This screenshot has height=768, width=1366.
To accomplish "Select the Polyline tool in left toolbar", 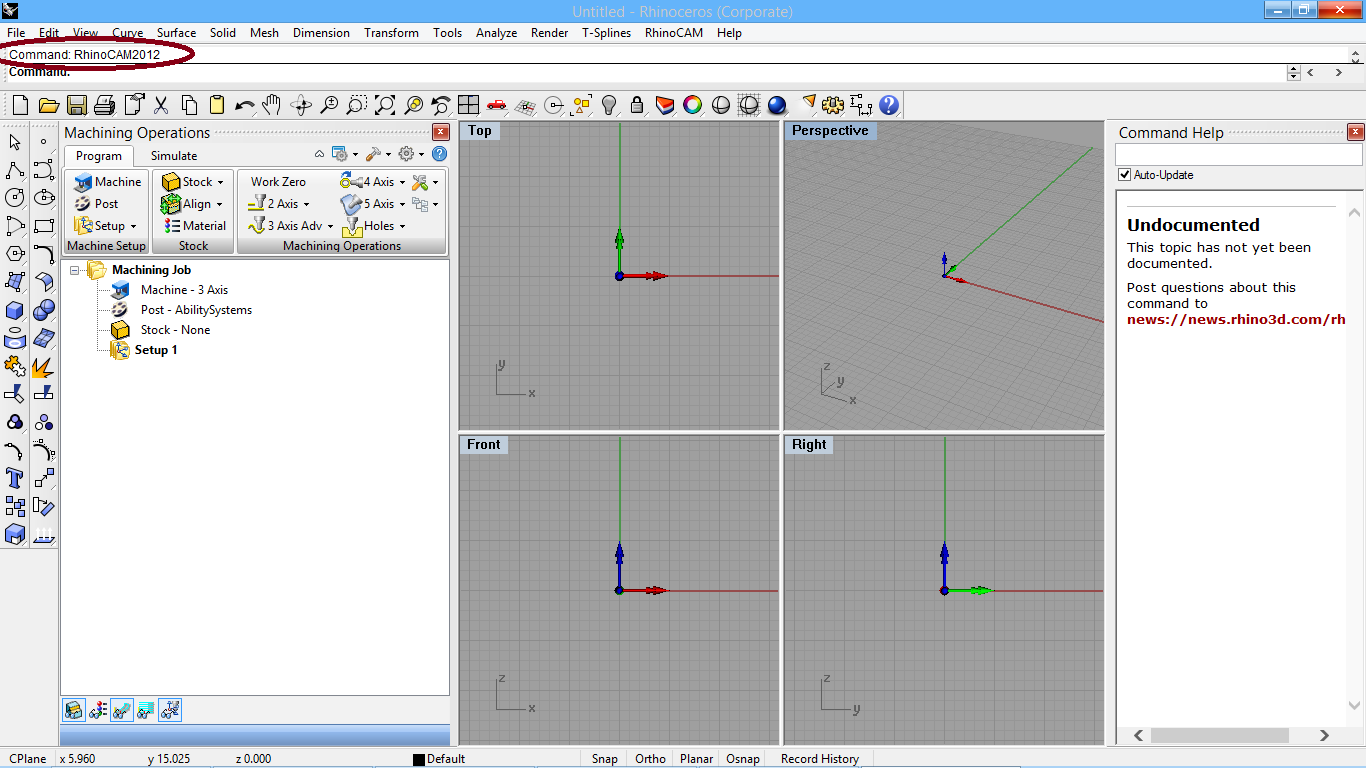I will pyautogui.click(x=15, y=170).
